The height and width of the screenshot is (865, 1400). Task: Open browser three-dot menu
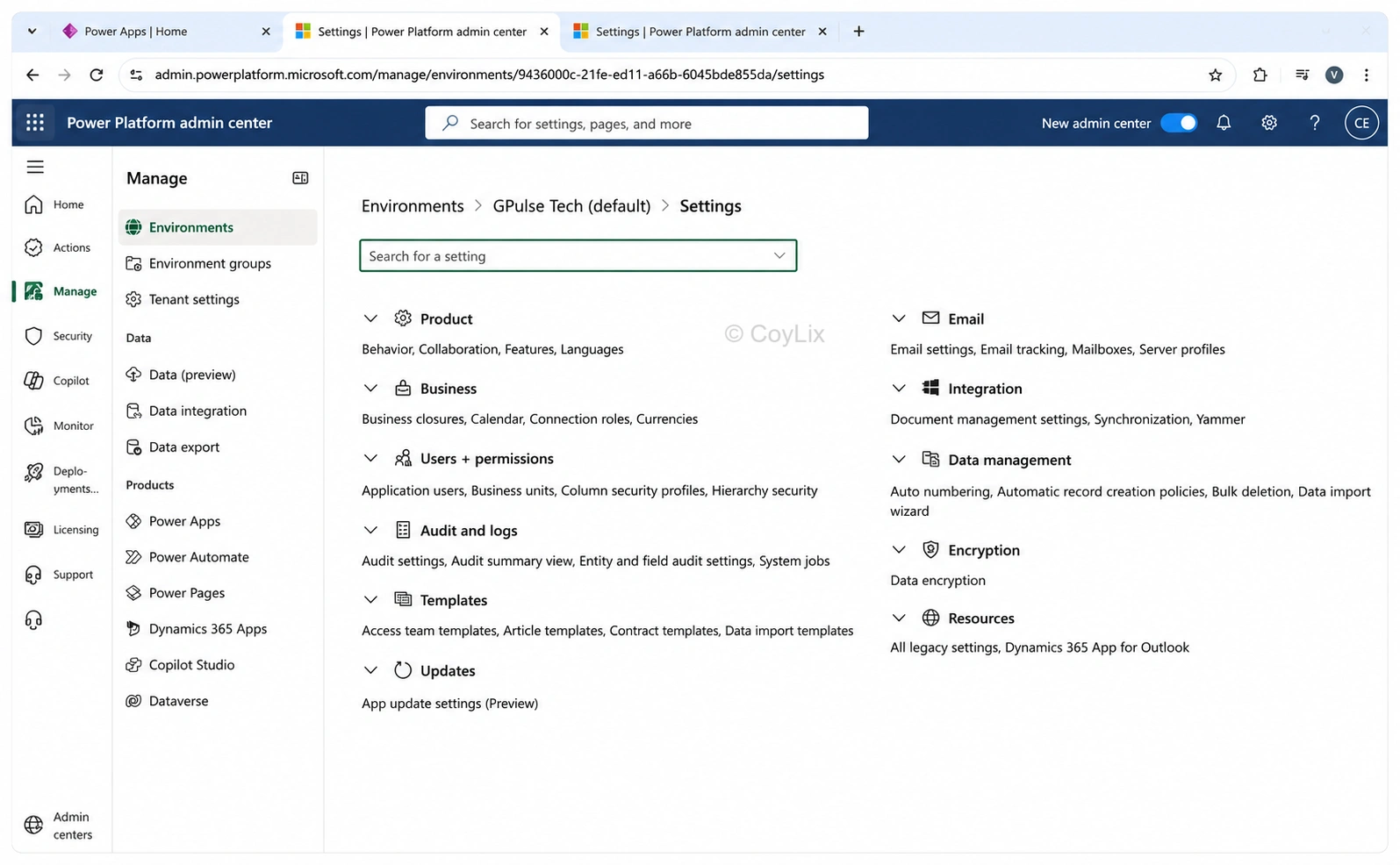click(x=1366, y=75)
